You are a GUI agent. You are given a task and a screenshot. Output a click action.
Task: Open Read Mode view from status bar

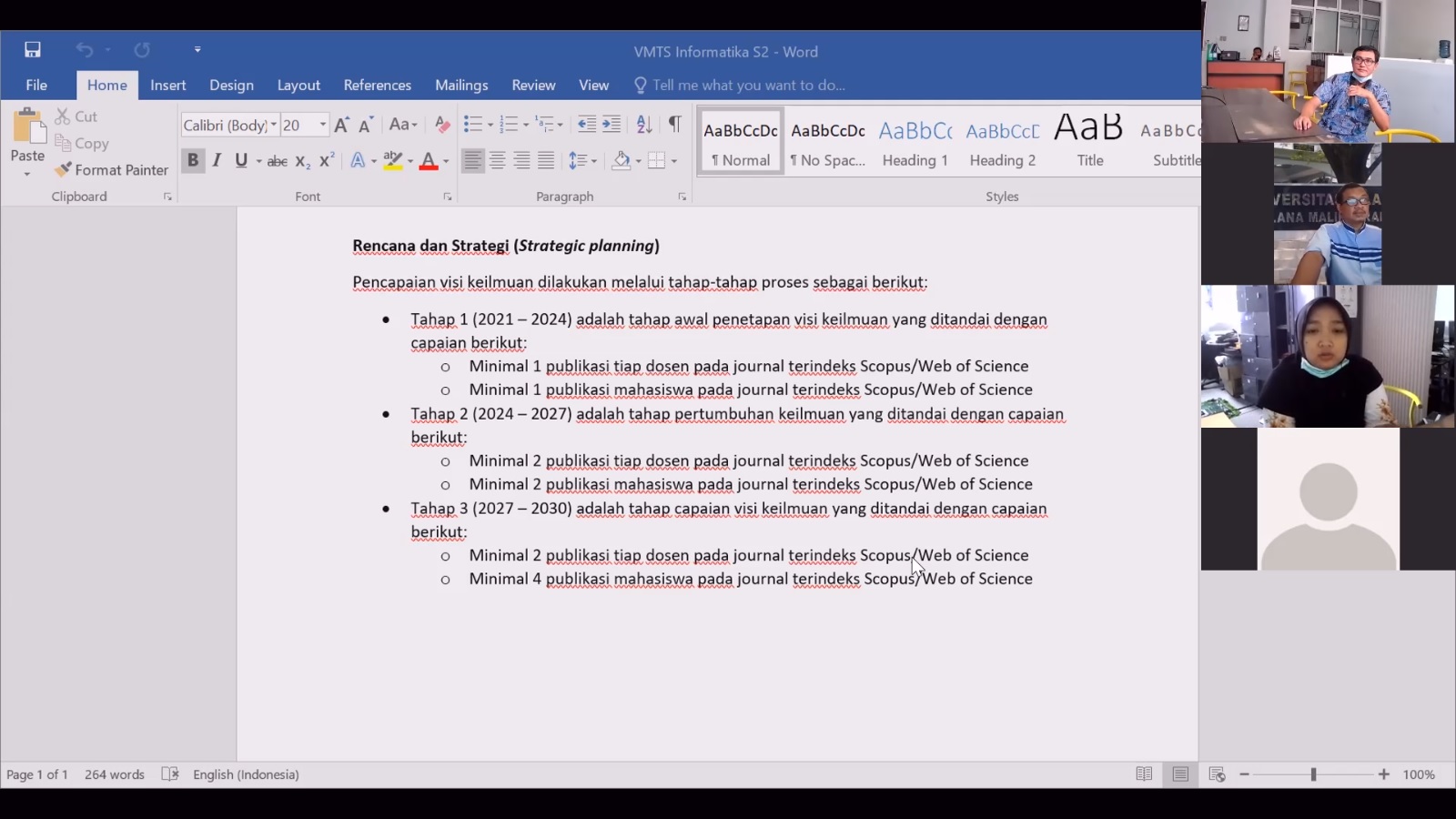tap(1144, 774)
